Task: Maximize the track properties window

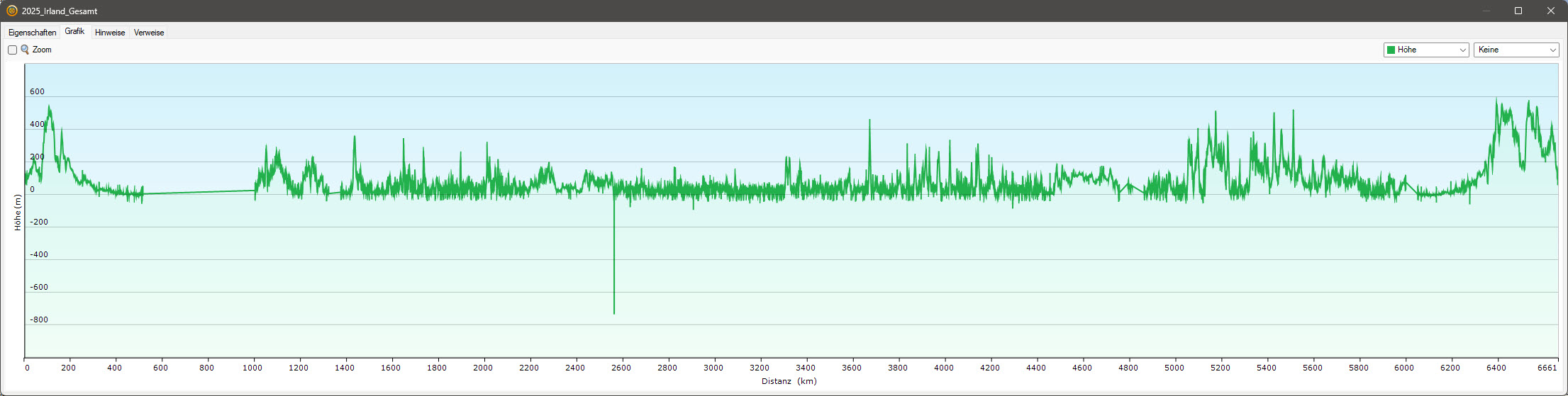Action: tap(1518, 11)
